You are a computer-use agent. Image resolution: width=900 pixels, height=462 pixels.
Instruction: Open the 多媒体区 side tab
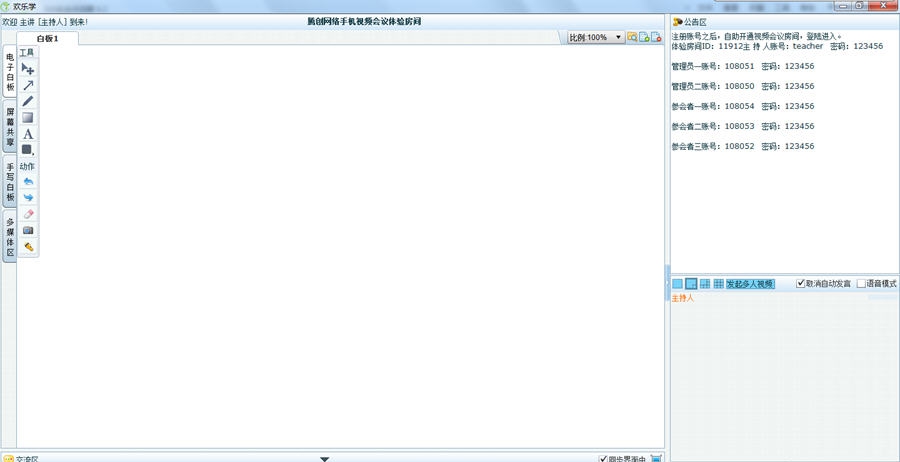point(10,236)
